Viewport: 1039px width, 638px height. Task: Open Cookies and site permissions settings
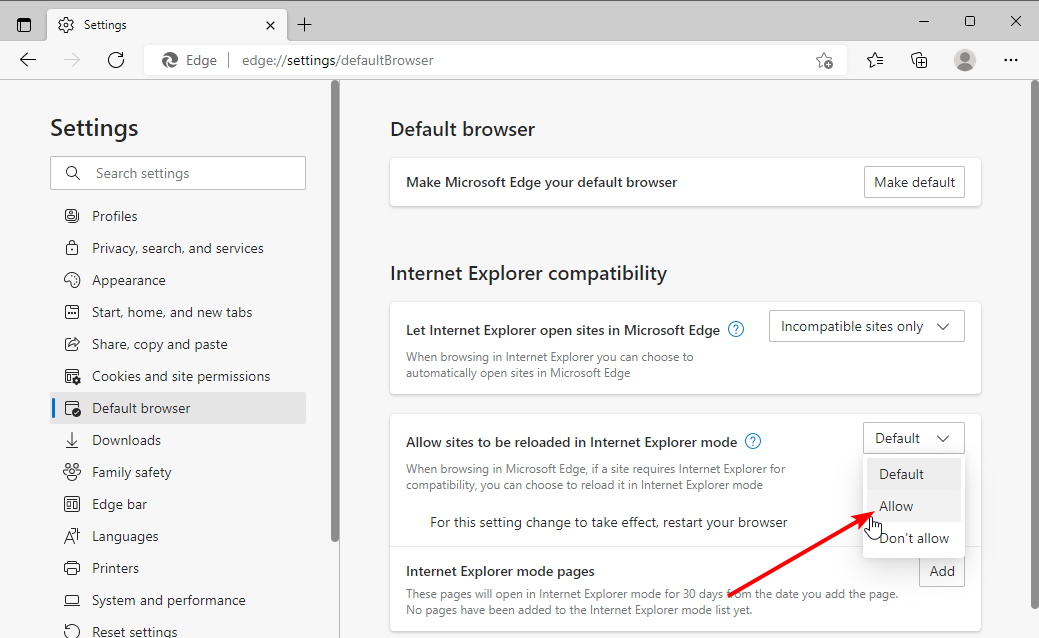coord(178,376)
